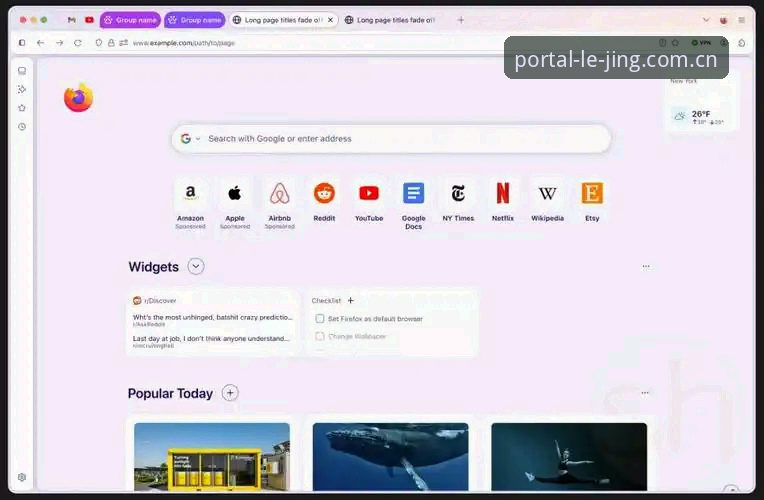This screenshot has width=764, height=500.
Task: Open the list all tabs chevron
Action: click(x=706, y=20)
